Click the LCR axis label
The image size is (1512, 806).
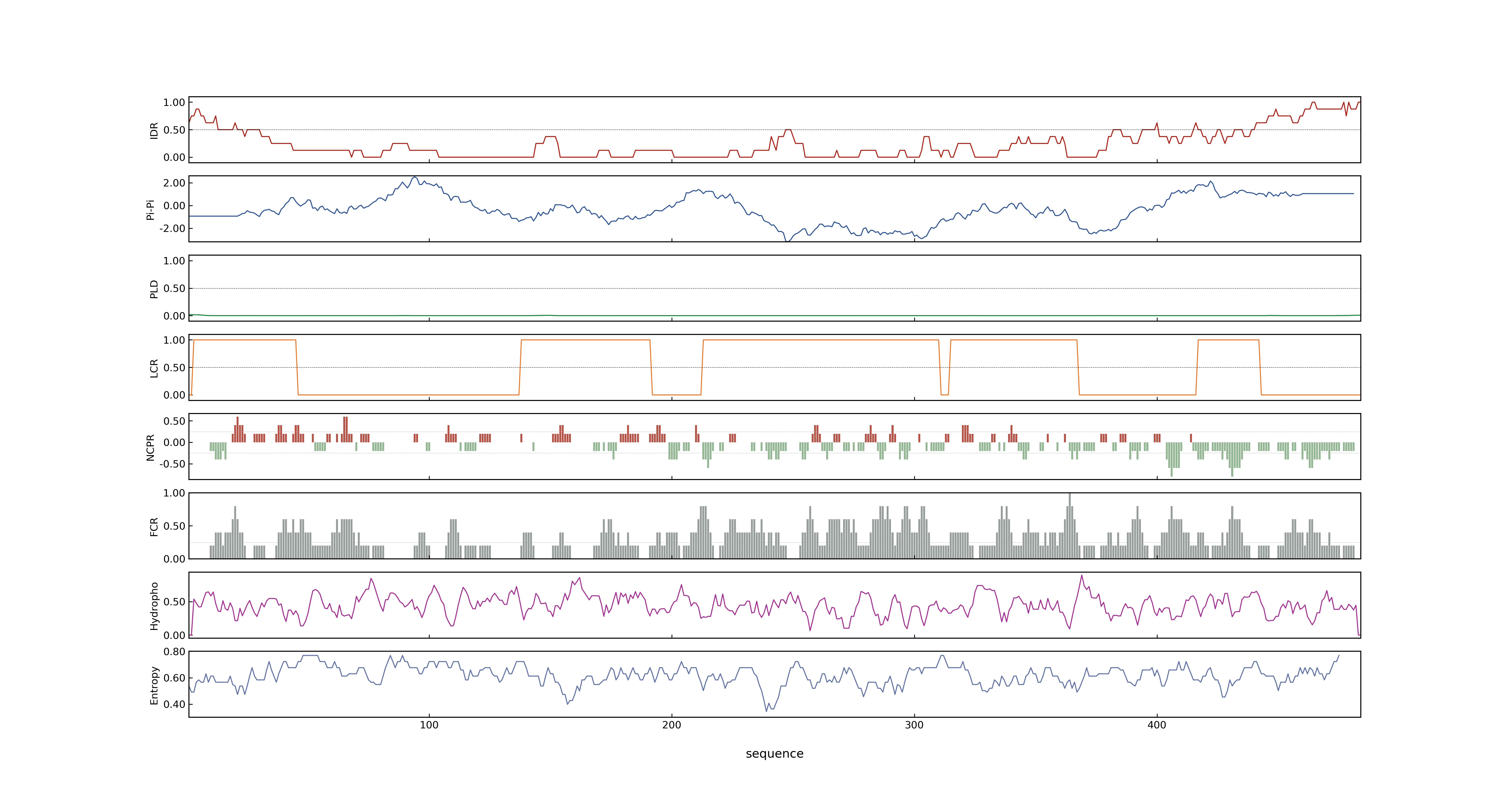pos(154,368)
